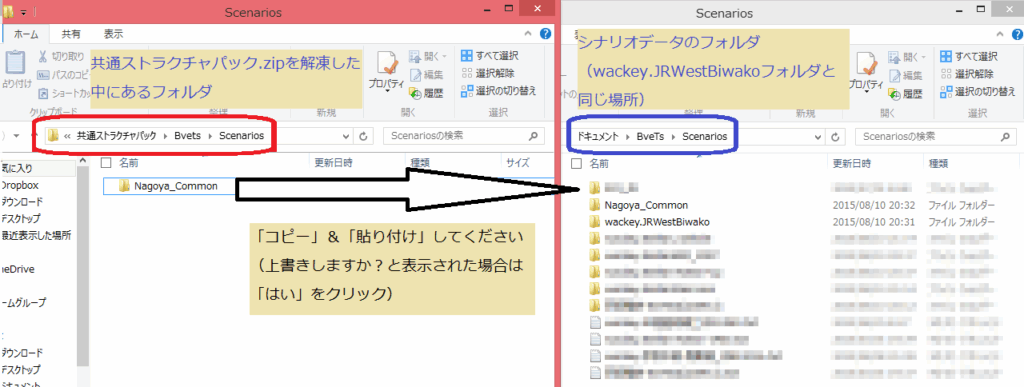This screenshot has width=1024, height=387.
Task: Click 履歴 icon in left window ribbon
Action: (416, 93)
